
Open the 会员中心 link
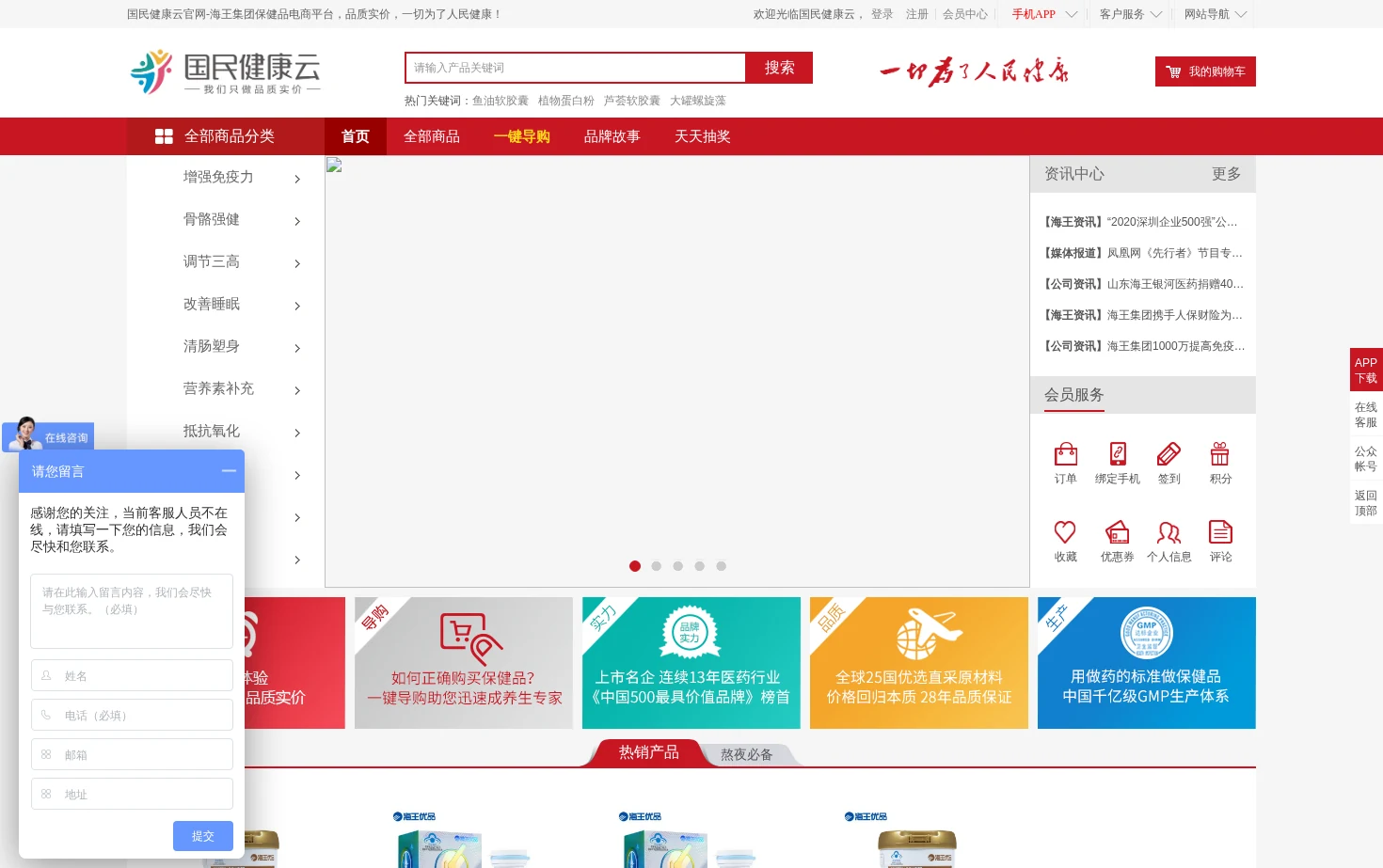[965, 14]
